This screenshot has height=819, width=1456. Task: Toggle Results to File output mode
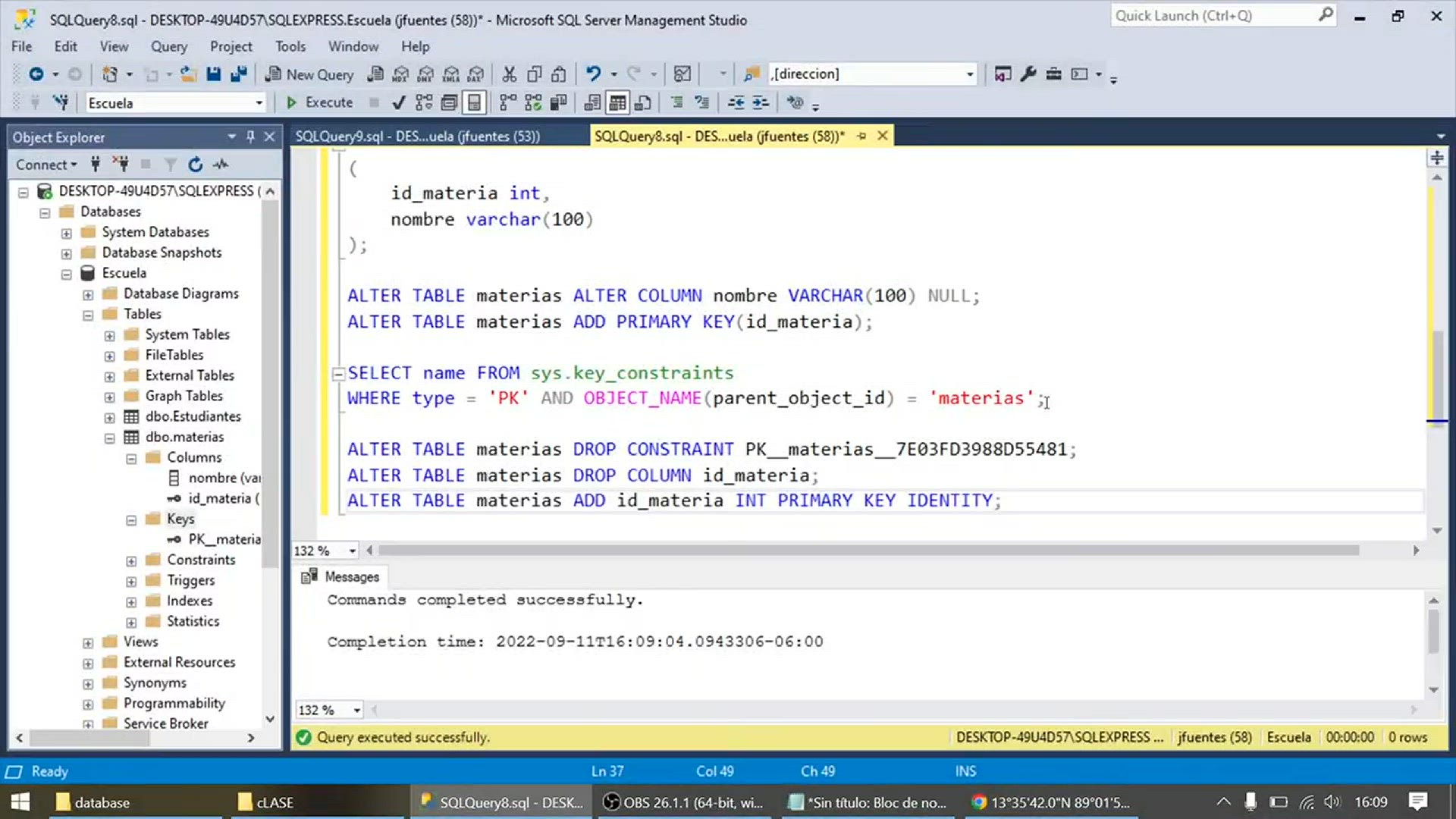[x=643, y=102]
